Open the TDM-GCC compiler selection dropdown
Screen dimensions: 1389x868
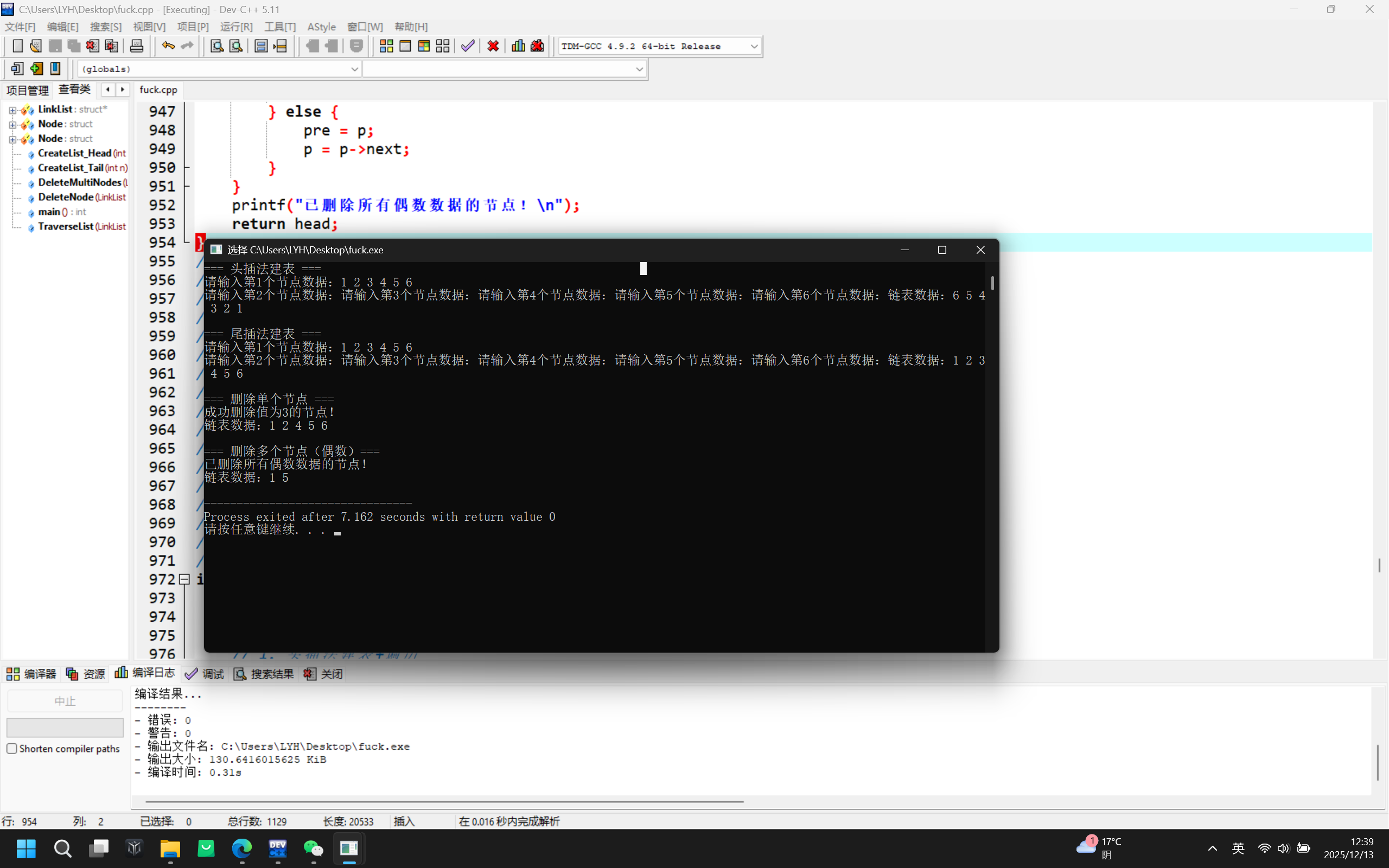(754, 46)
